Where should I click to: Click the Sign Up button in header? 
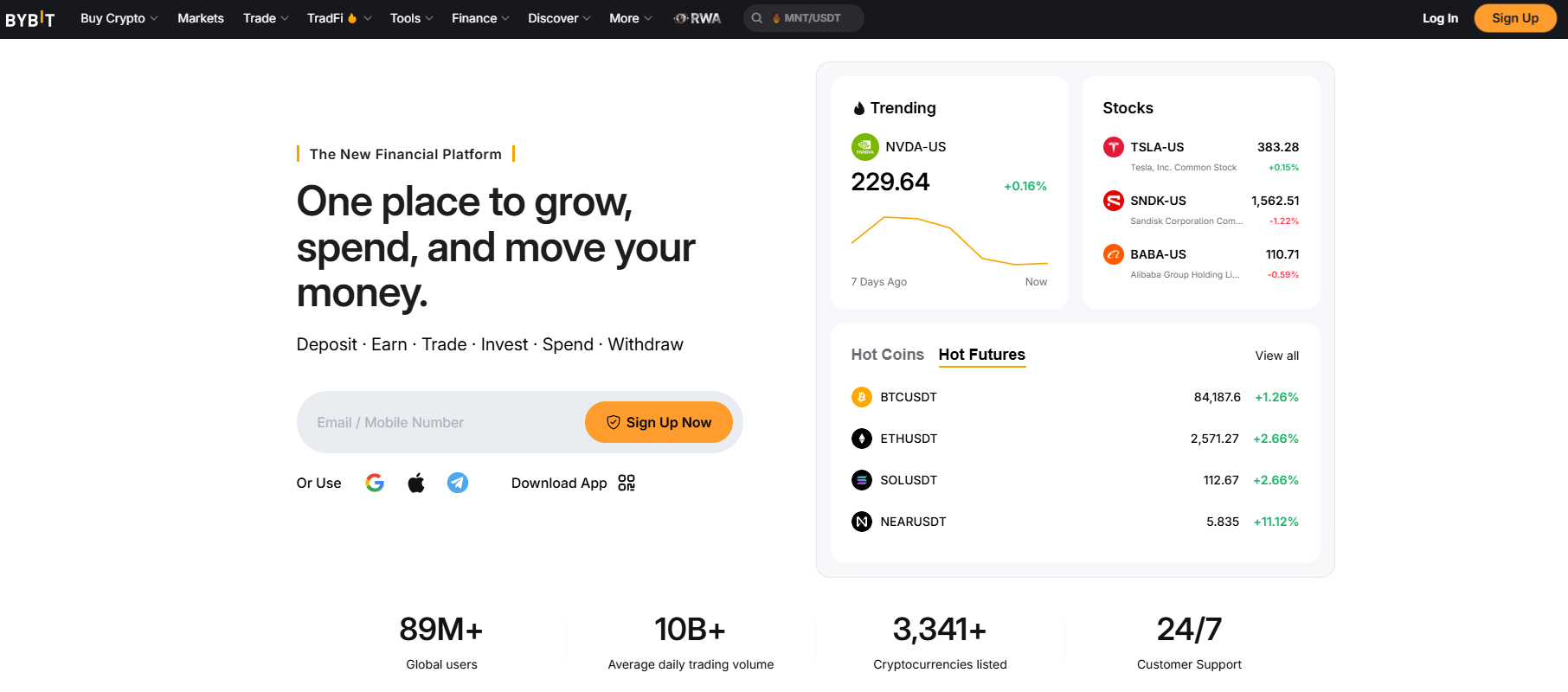click(x=1515, y=18)
